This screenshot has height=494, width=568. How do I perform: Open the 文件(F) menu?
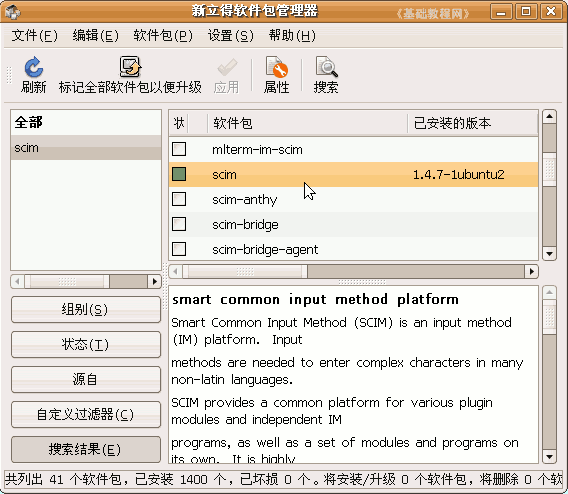click(34, 35)
